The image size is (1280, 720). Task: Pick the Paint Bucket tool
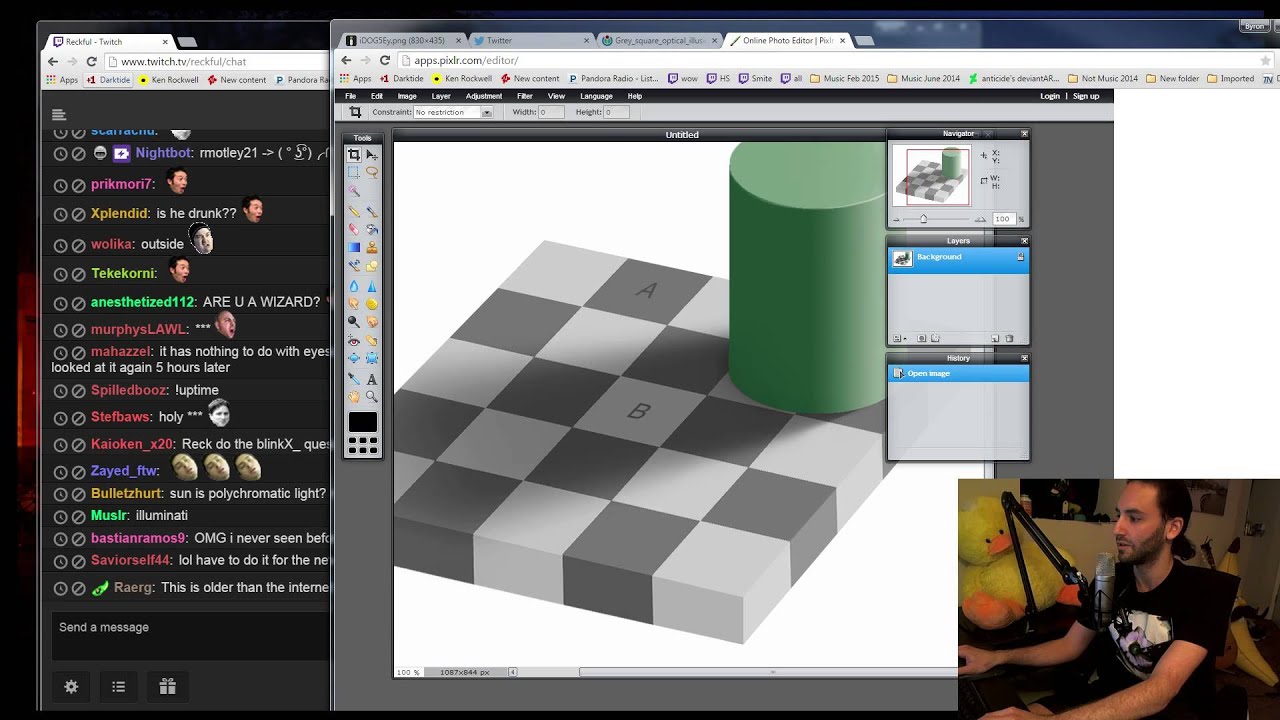[x=372, y=229]
